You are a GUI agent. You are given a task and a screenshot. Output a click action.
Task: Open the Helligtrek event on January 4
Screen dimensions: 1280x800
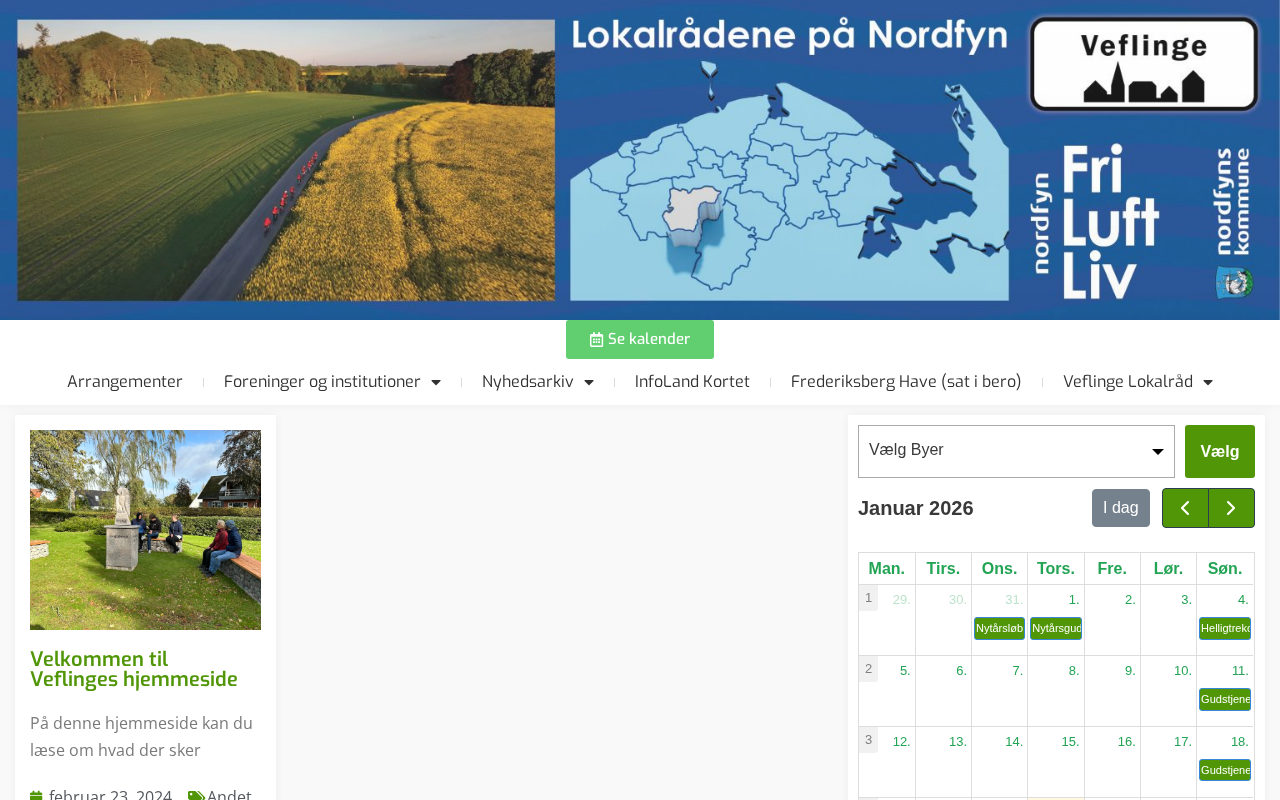(1225, 628)
